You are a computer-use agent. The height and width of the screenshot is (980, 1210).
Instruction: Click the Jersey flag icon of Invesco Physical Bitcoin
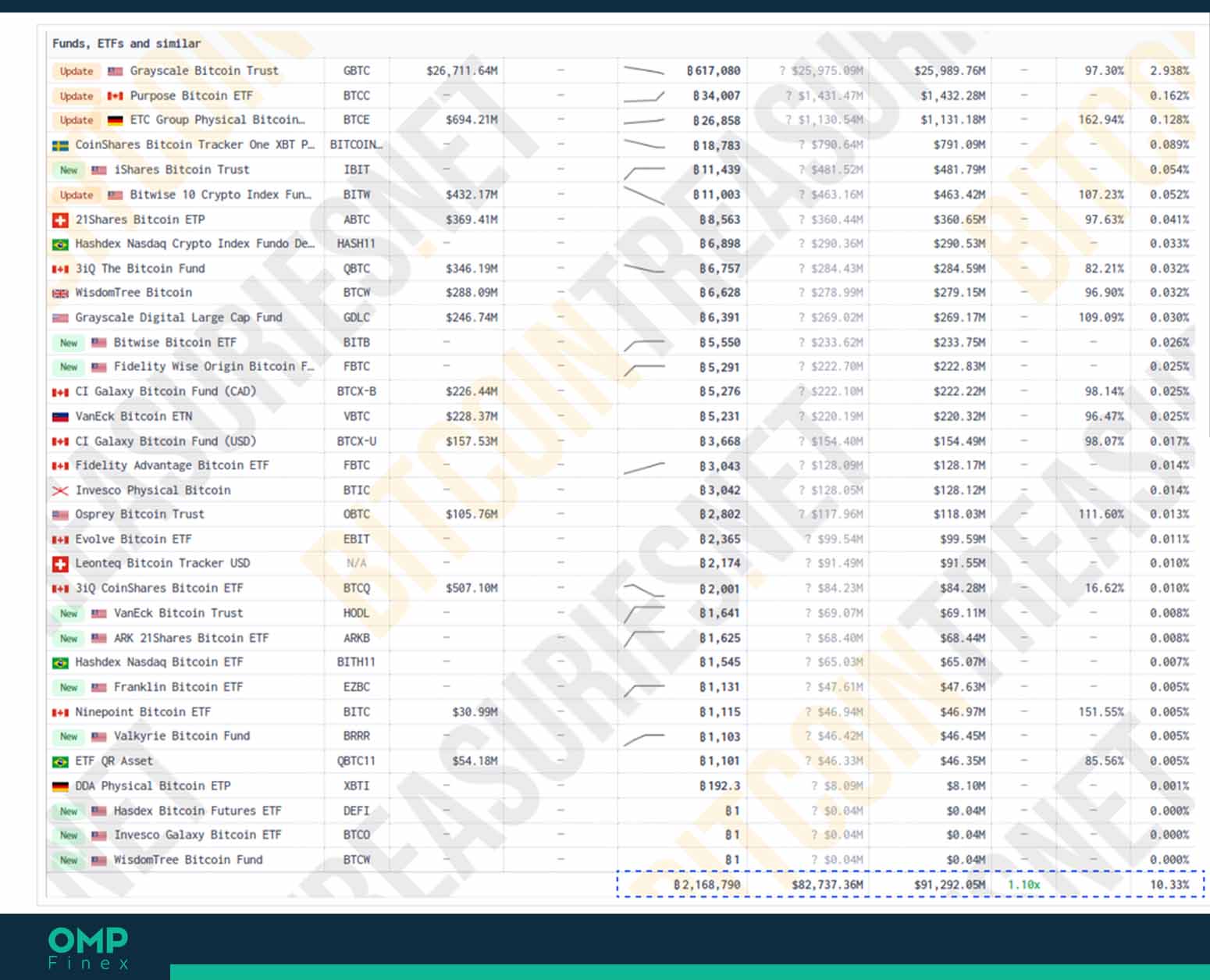click(x=60, y=490)
